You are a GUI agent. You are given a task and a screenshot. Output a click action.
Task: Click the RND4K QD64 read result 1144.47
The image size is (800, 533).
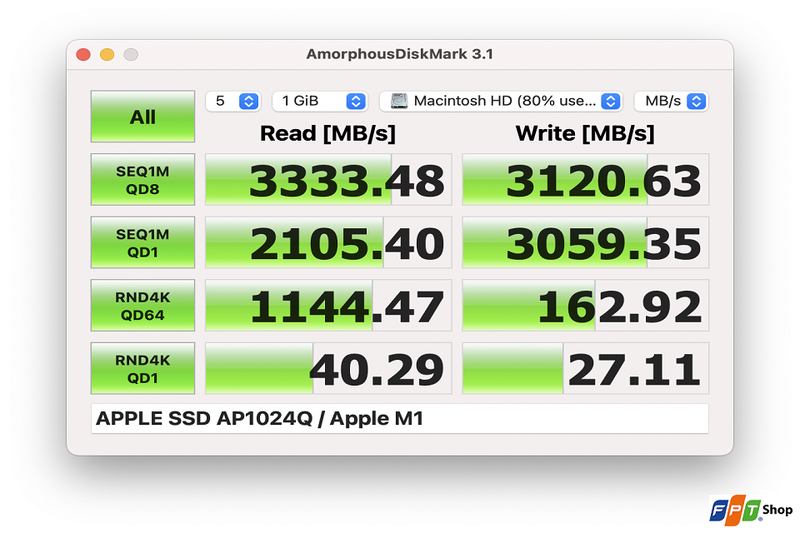329,306
